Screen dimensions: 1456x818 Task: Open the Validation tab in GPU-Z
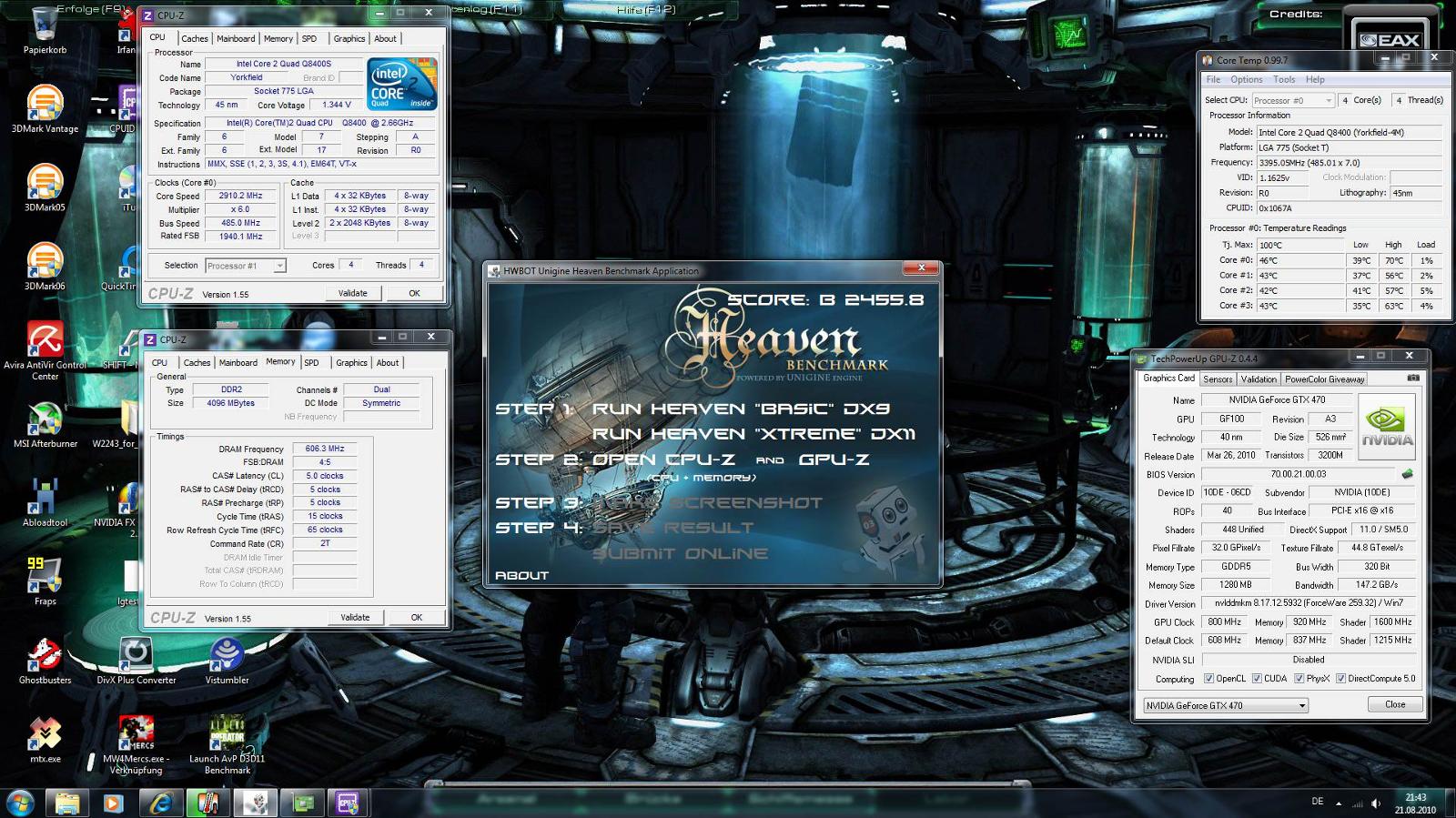(x=1259, y=379)
